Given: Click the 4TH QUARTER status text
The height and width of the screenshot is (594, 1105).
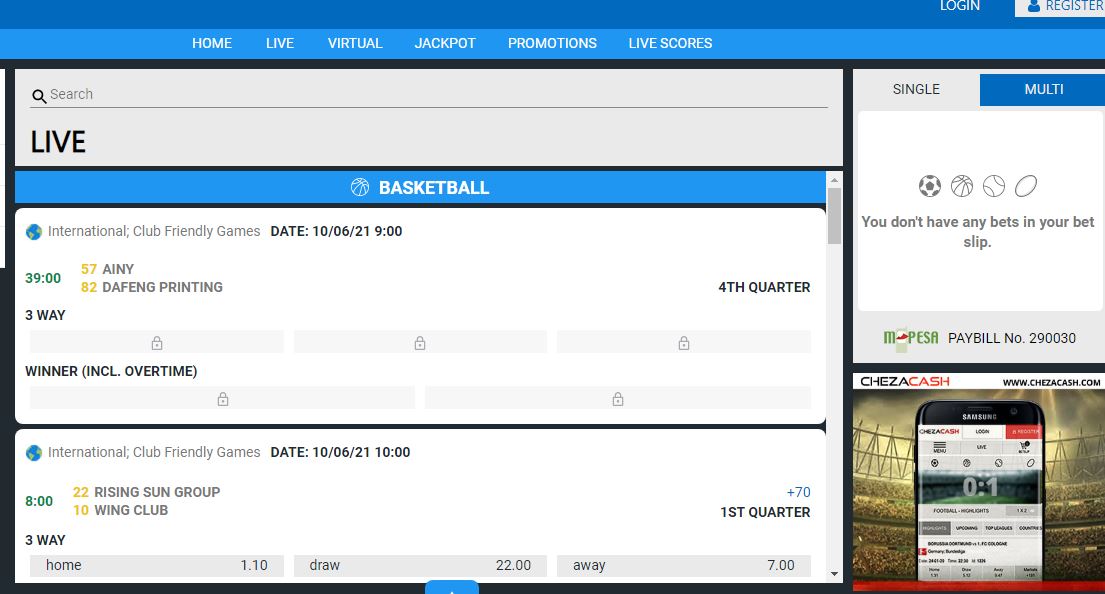Looking at the screenshot, I should click(764, 287).
